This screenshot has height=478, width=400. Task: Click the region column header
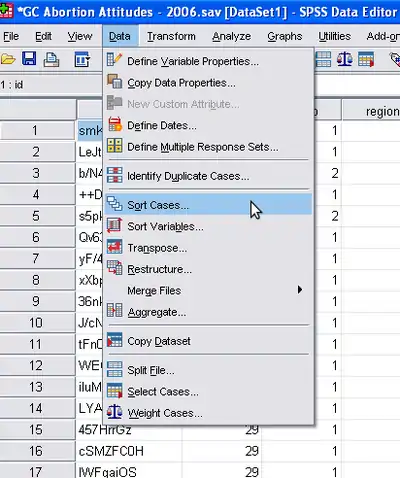pos(371,111)
